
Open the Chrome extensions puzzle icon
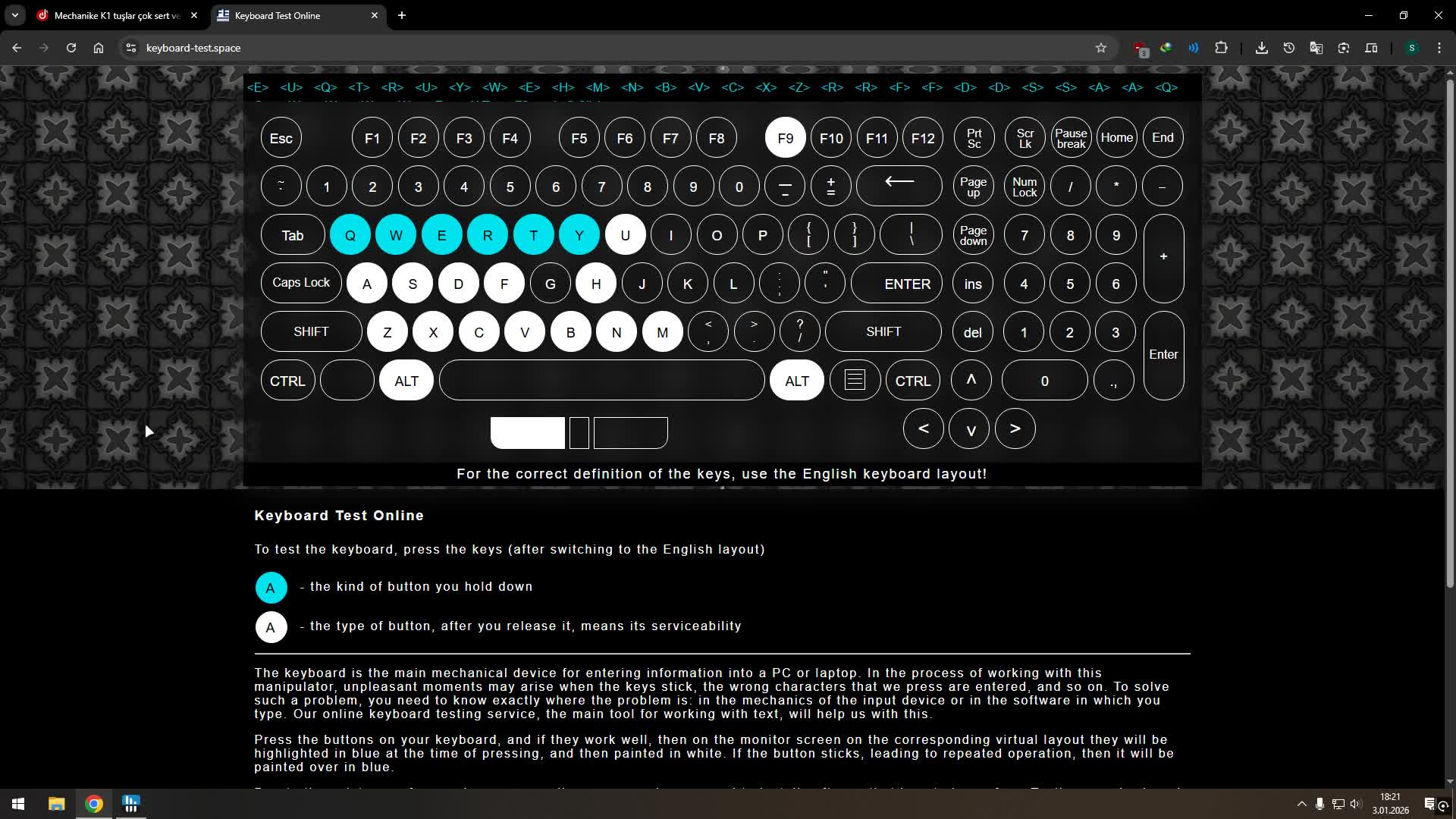click(1221, 48)
